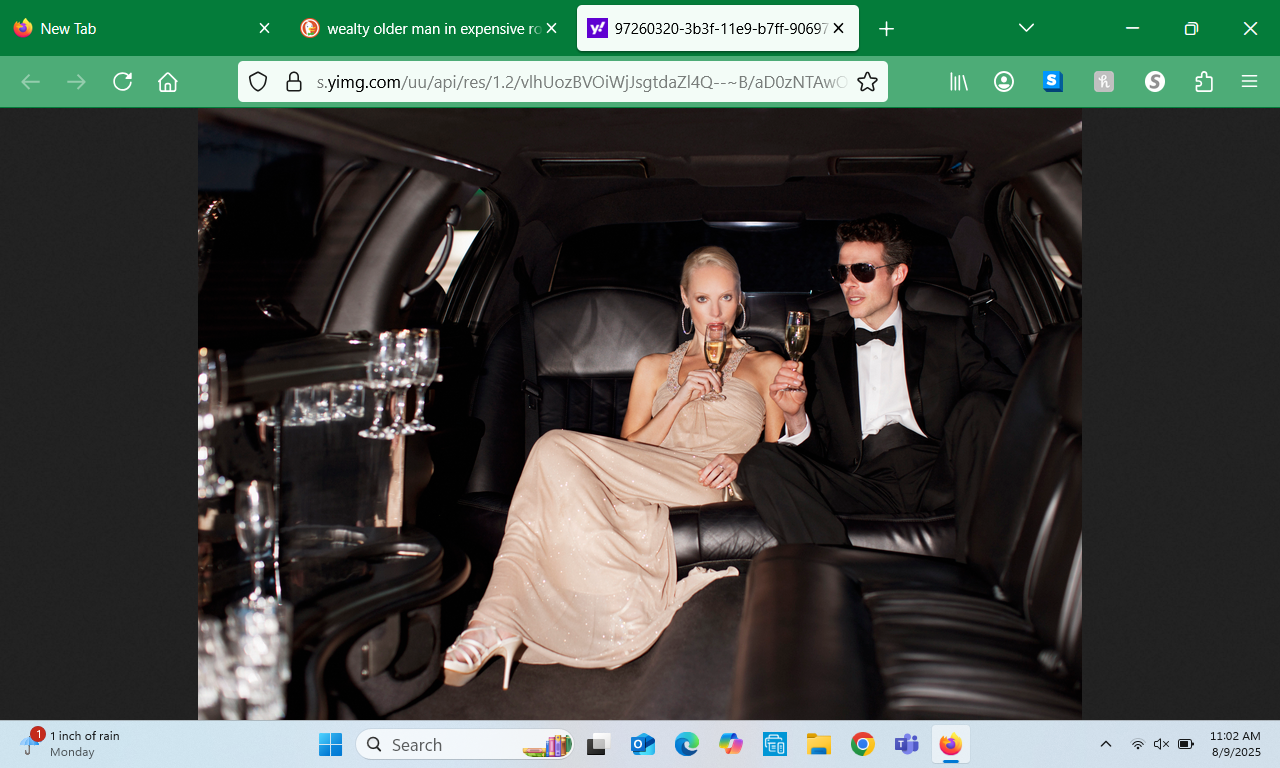This screenshot has height=768, width=1280.
Task: Click the limousine couple photo
Action: 640,414
